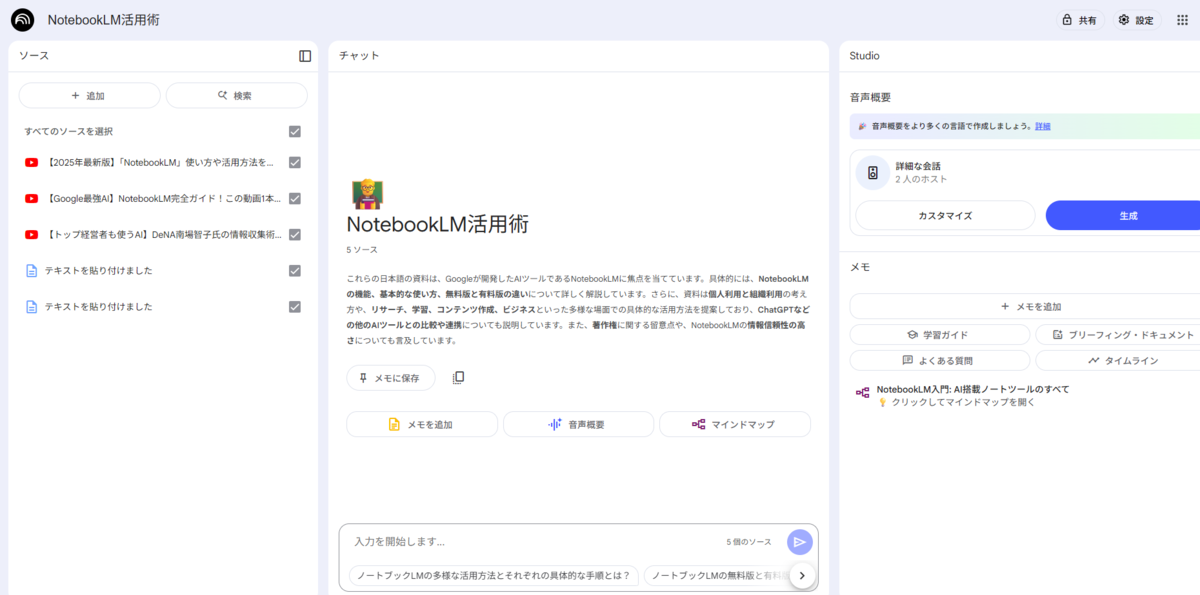The image size is (1200, 595).
Task: Click the 共有 share button
Action: click(x=1080, y=20)
